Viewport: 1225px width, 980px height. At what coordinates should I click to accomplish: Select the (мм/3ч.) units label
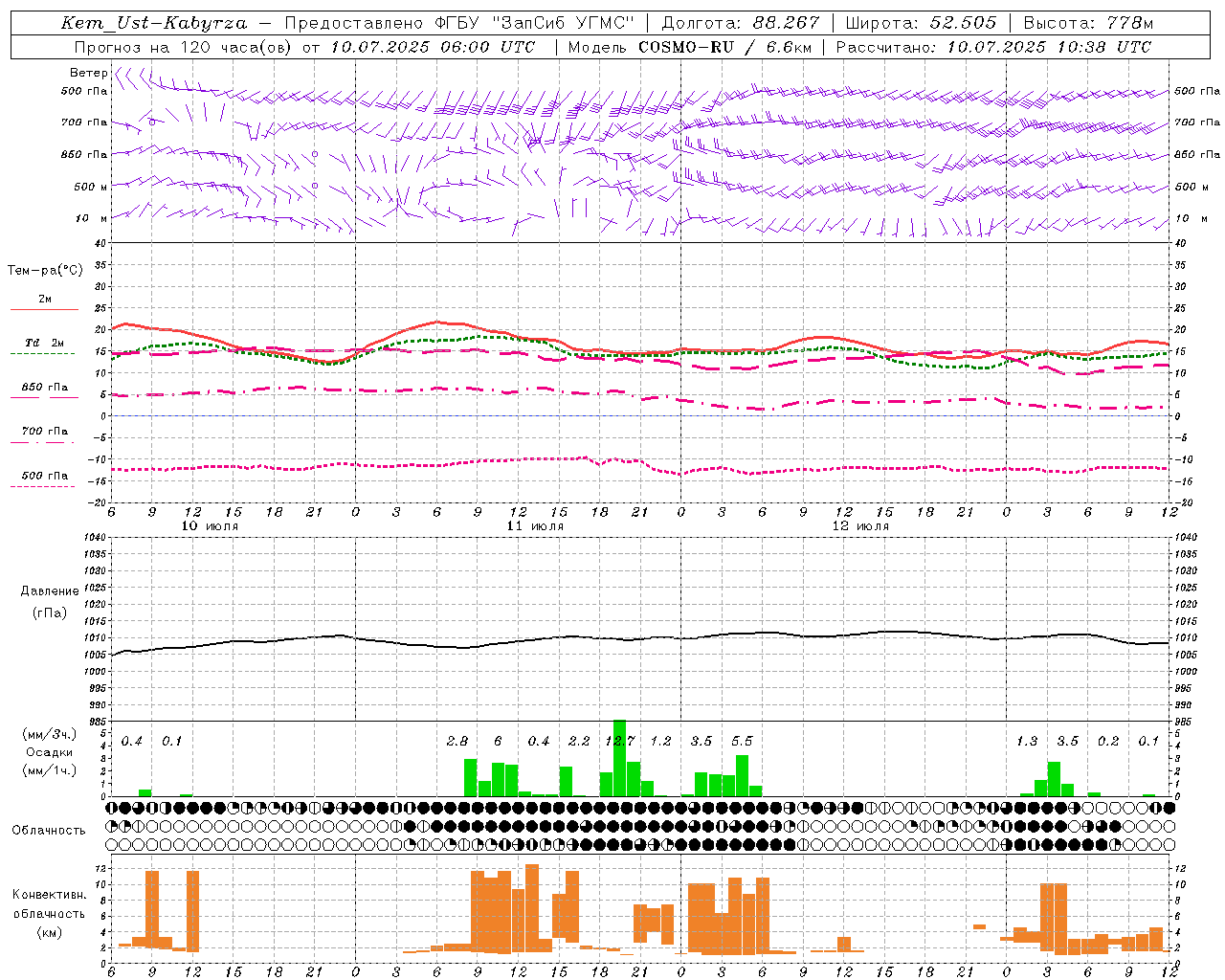click(x=50, y=735)
